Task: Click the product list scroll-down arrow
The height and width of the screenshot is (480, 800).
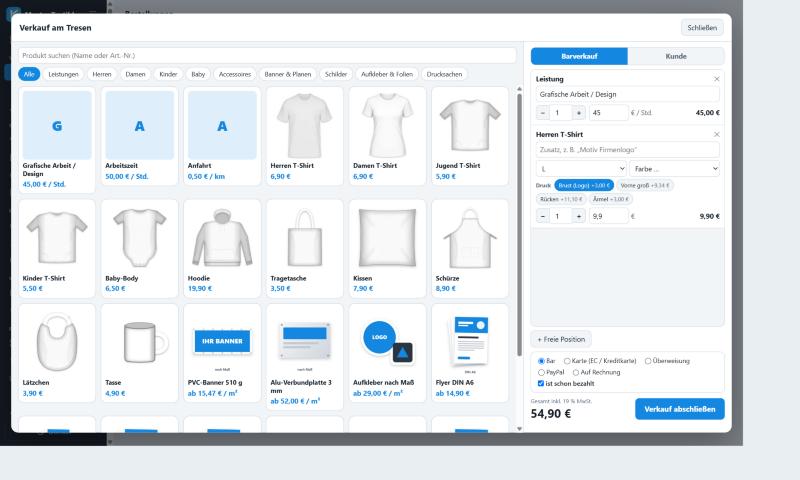Action: click(x=519, y=428)
